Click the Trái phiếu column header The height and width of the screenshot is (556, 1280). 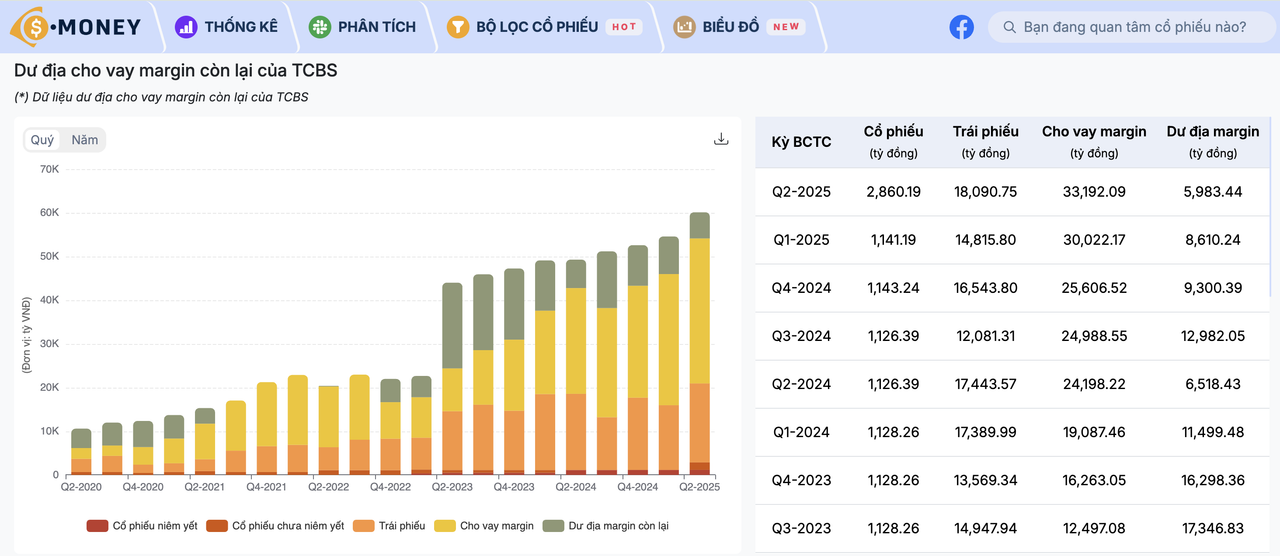coord(985,141)
